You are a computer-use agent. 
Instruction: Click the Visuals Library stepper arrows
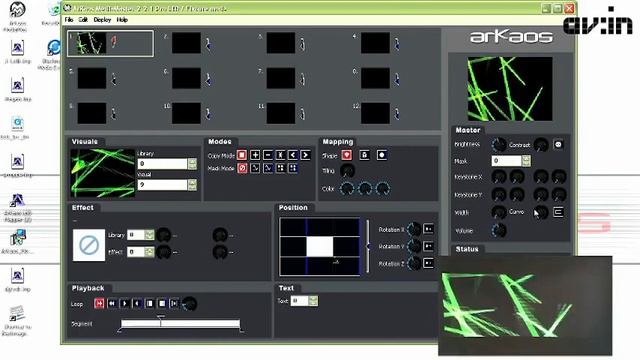[x=192, y=164]
